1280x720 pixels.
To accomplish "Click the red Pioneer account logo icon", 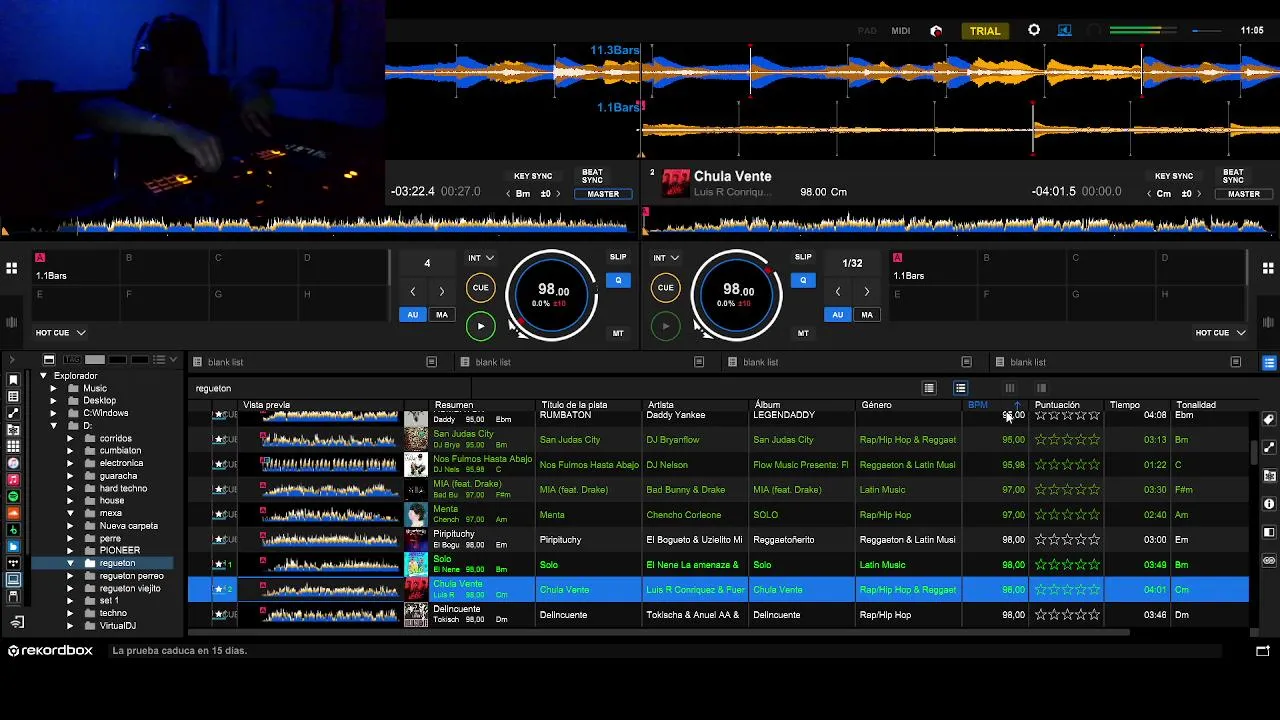I will (x=936, y=31).
